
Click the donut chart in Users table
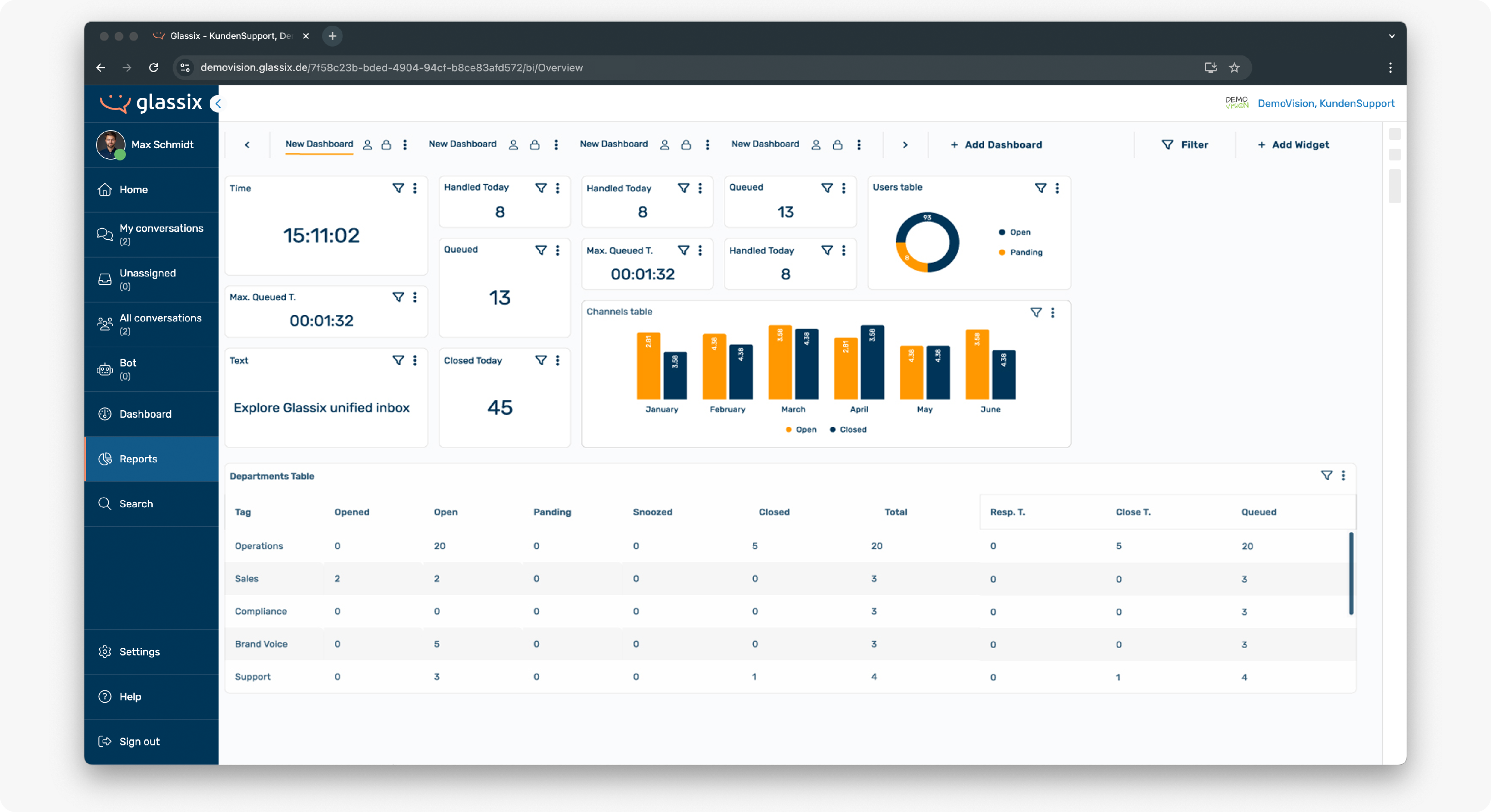point(927,242)
